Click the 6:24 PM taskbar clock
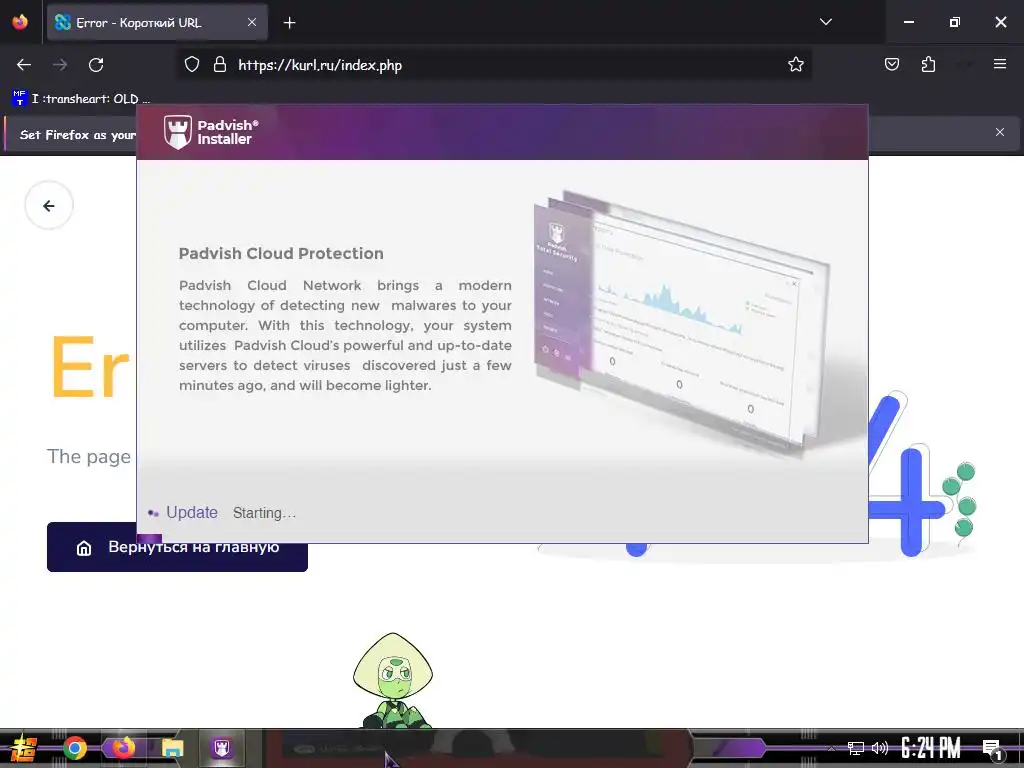This screenshot has height=768, width=1024. tap(931, 748)
